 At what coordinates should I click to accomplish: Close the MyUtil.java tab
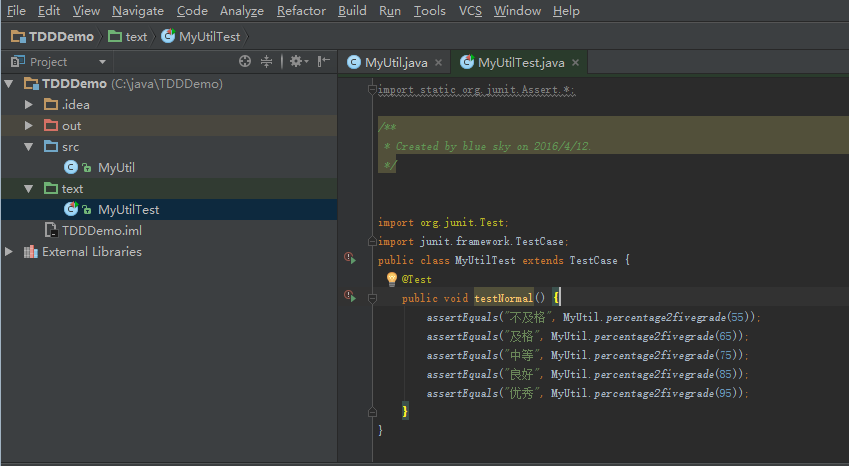pos(439,63)
